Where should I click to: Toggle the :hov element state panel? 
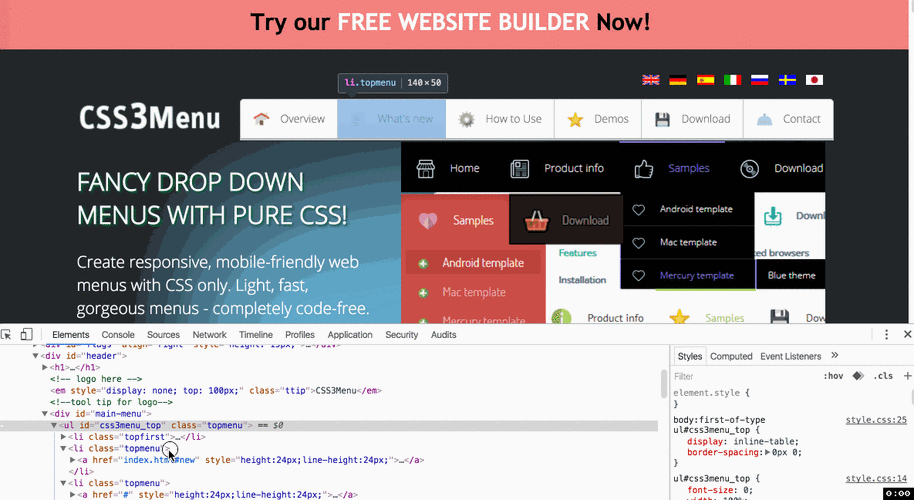(833, 376)
